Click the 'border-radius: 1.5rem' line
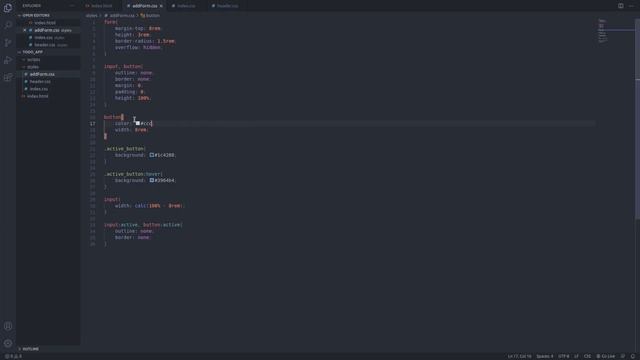Image resolution: width=640 pixels, height=360 pixels. [145, 41]
